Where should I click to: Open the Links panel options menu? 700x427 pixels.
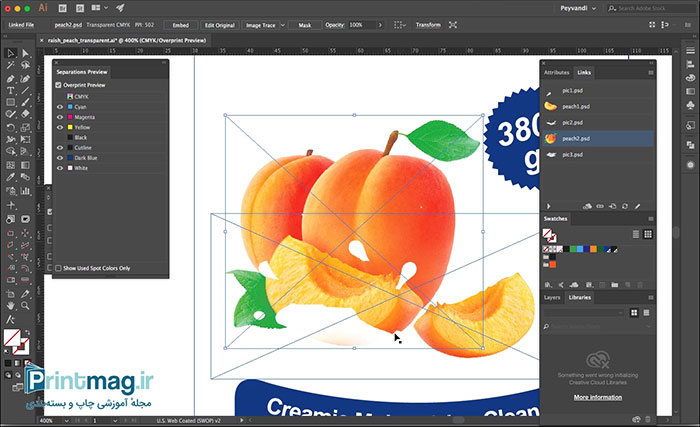coord(650,73)
